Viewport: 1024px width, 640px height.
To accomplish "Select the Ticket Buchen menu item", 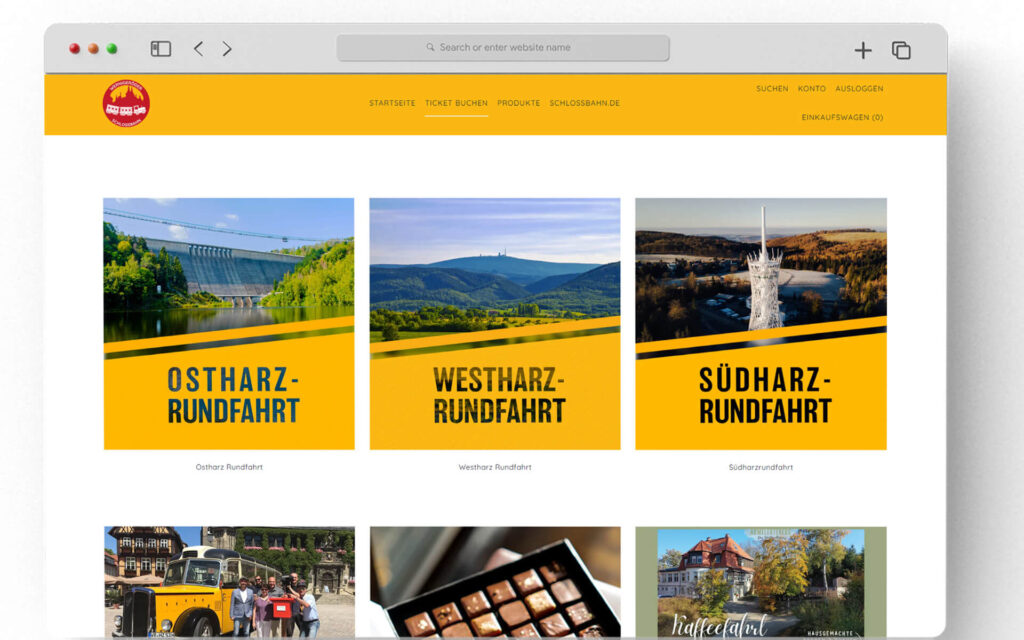I will click(x=456, y=103).
